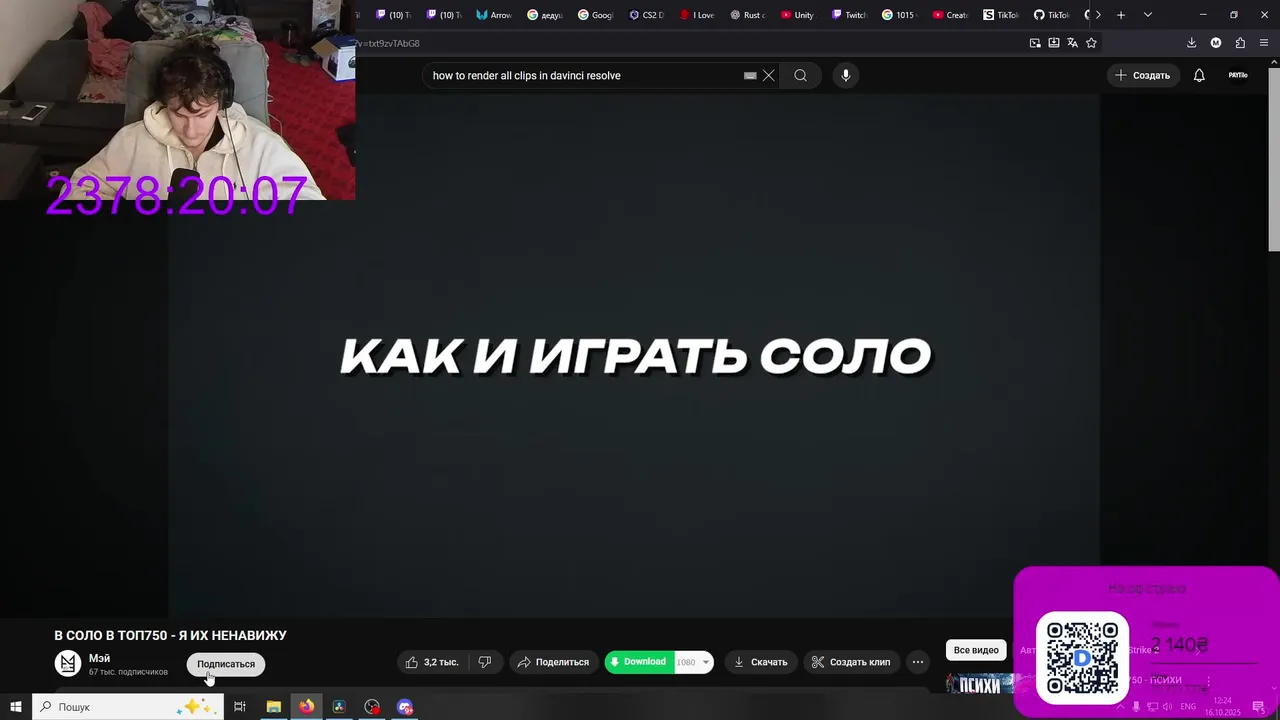This screenshot has width=1280, height=720.
Task: Open the browser hamburger menu
Action: click(1265, 43)
